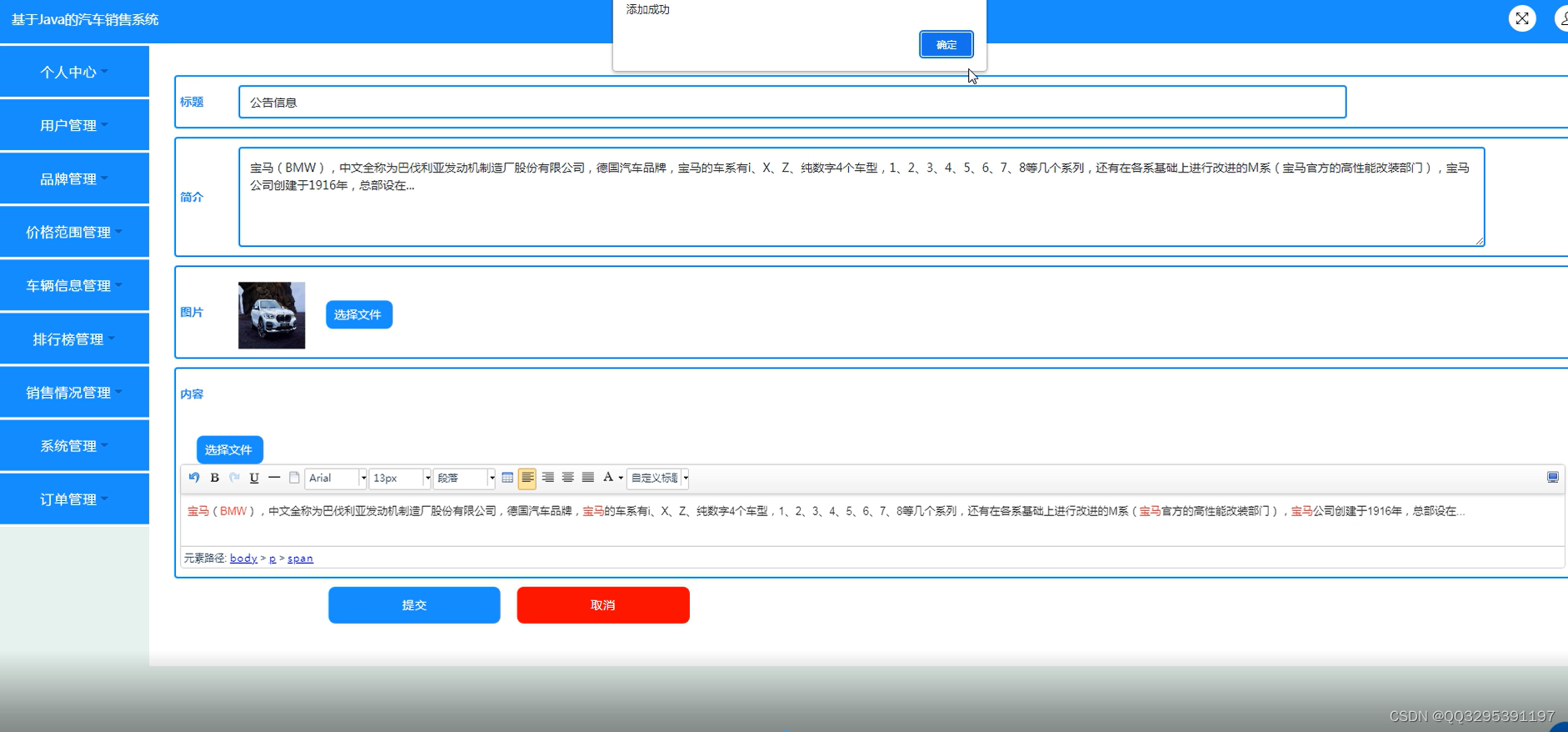Click the redo icon in editor toolbar
This screenshot has width=1568, height=732.
(234, 478)
